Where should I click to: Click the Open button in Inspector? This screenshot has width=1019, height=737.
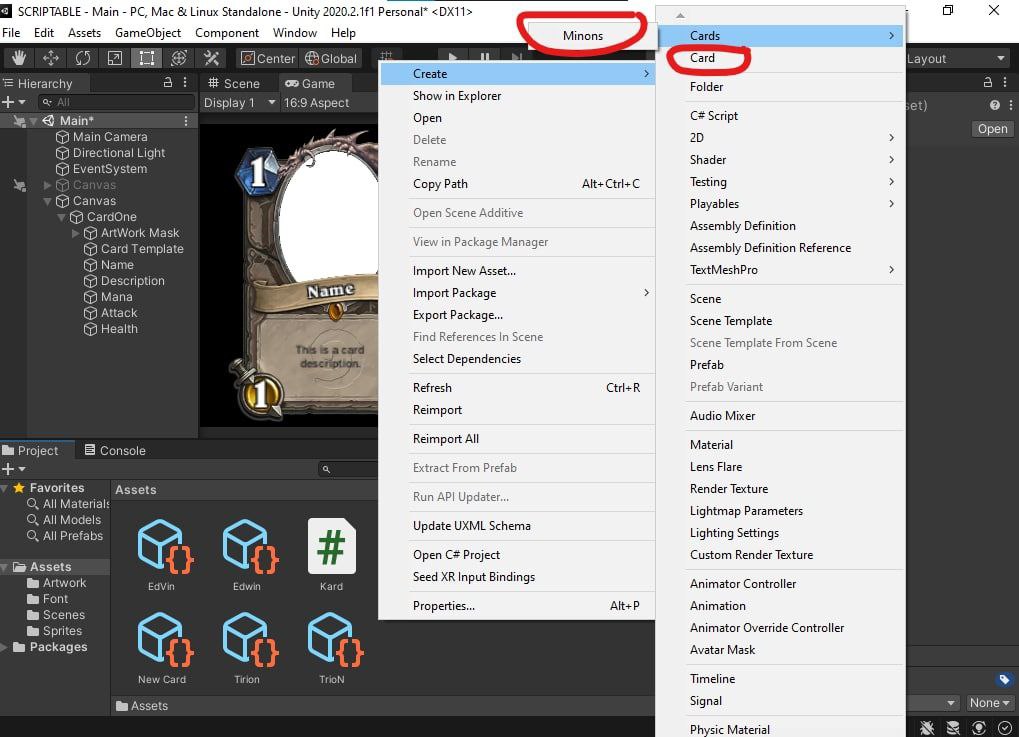tap(992, 129)
